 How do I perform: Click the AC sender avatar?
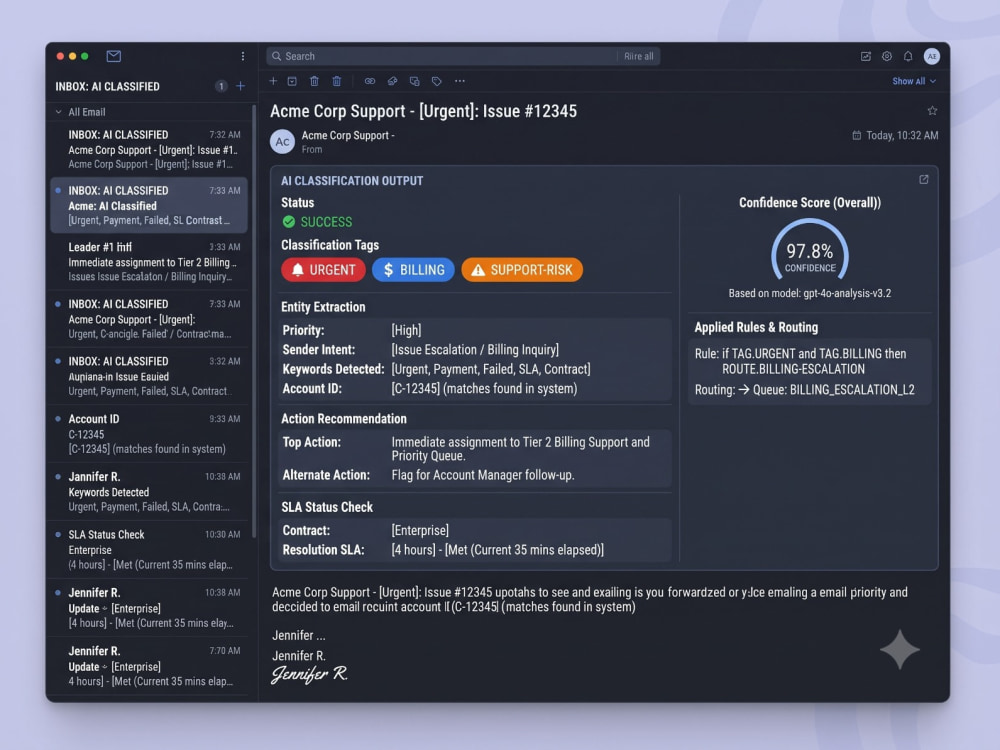pos(282,142)
